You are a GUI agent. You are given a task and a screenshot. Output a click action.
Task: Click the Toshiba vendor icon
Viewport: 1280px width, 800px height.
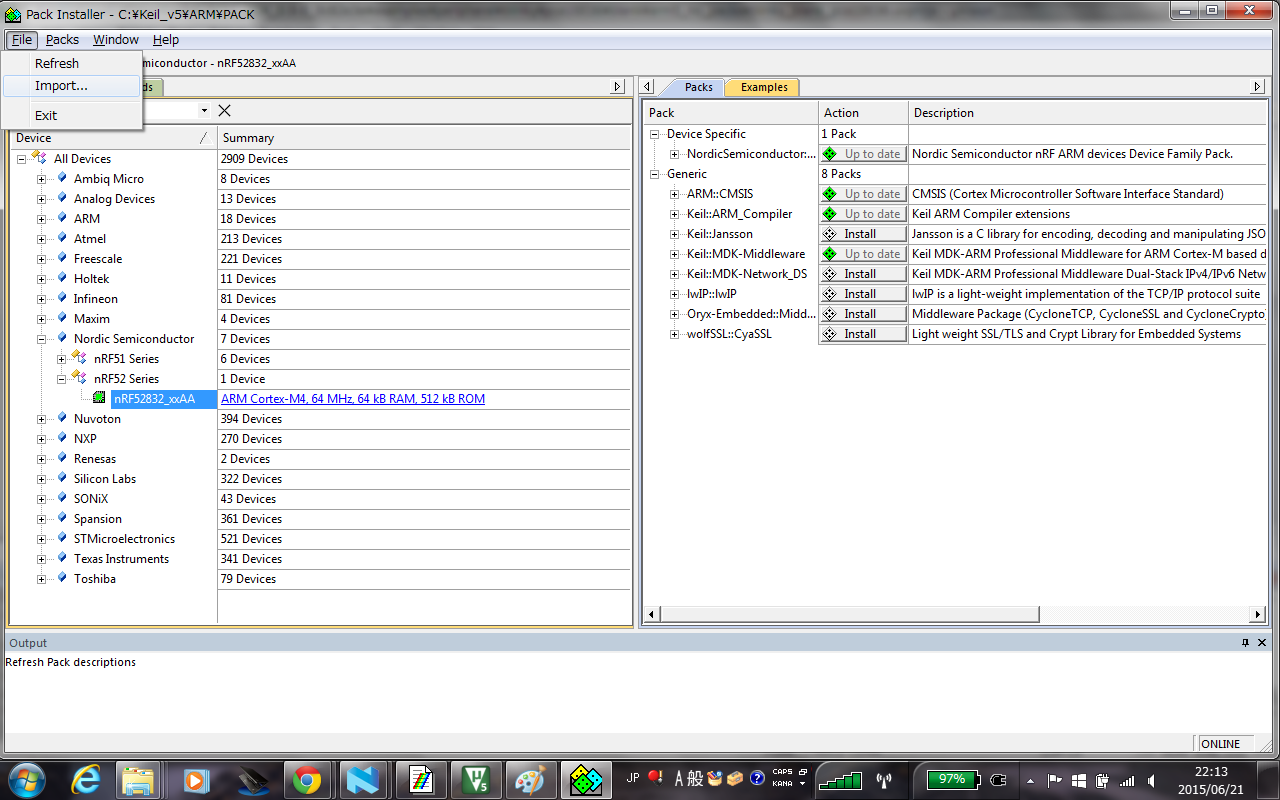62,578
